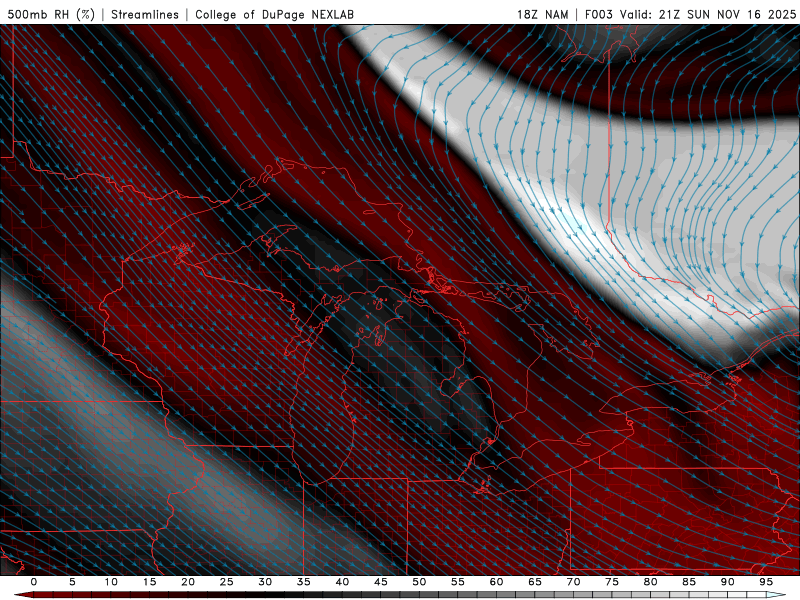800x600 pixels.
Task: Click the '5' value on the colorbar
Action: tap(72, 582)
